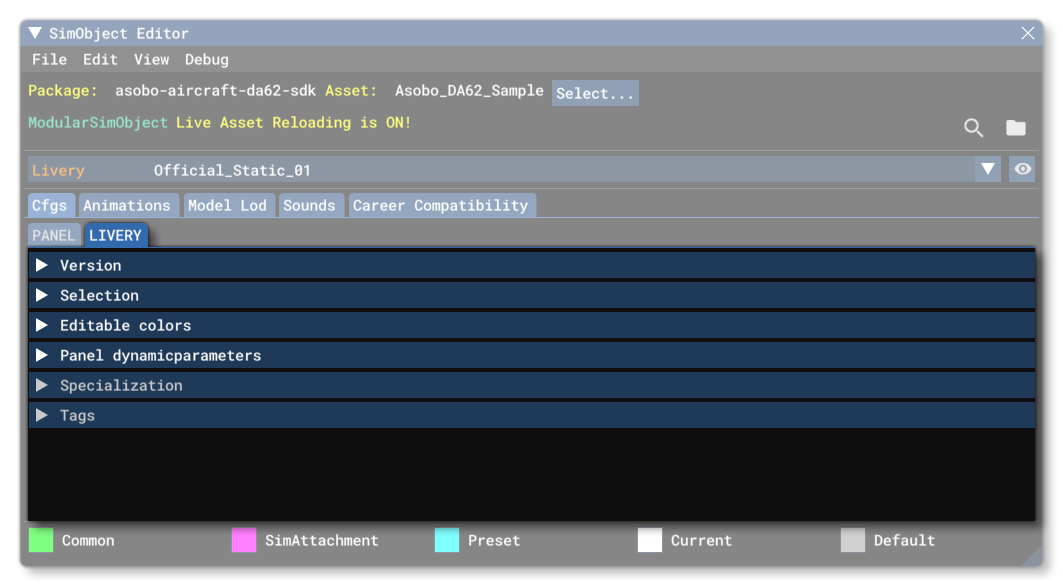This screenshot has width=1063, height=587.
Task: Switch to the Animations tab
Action: tap(128, 205)
